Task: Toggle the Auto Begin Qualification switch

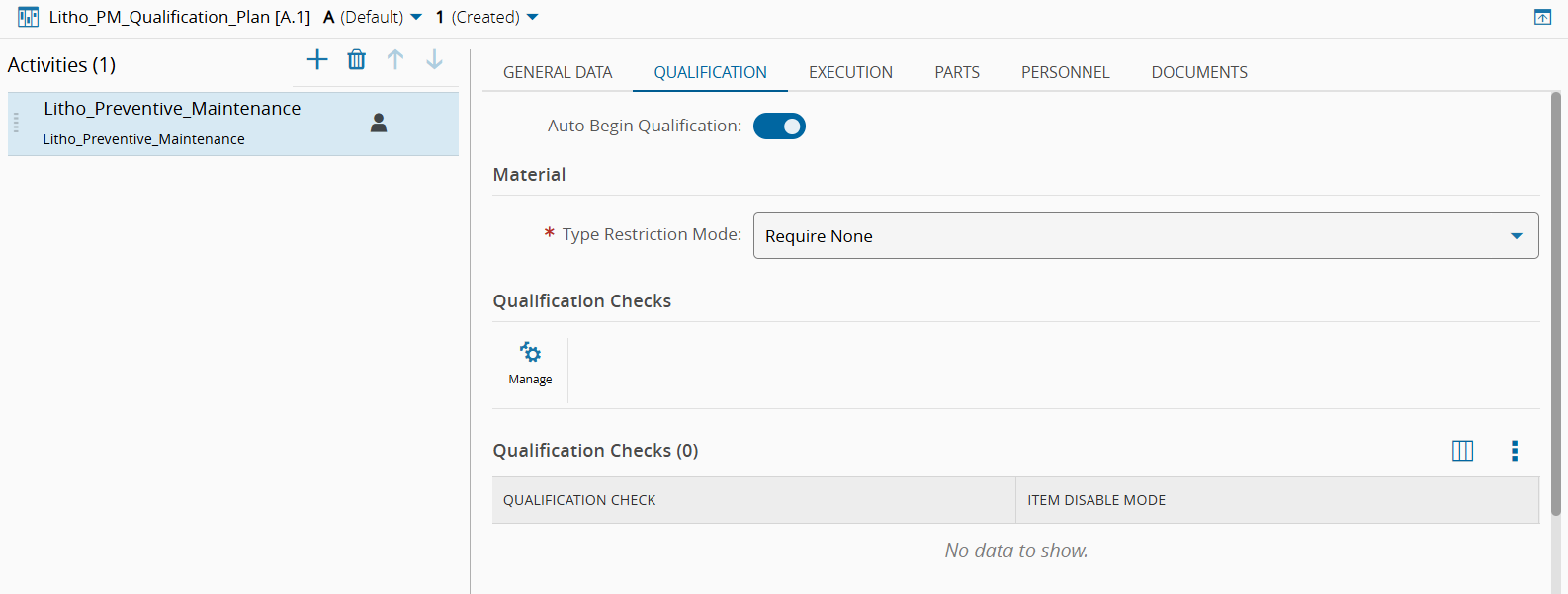Action: pos(779,127)
